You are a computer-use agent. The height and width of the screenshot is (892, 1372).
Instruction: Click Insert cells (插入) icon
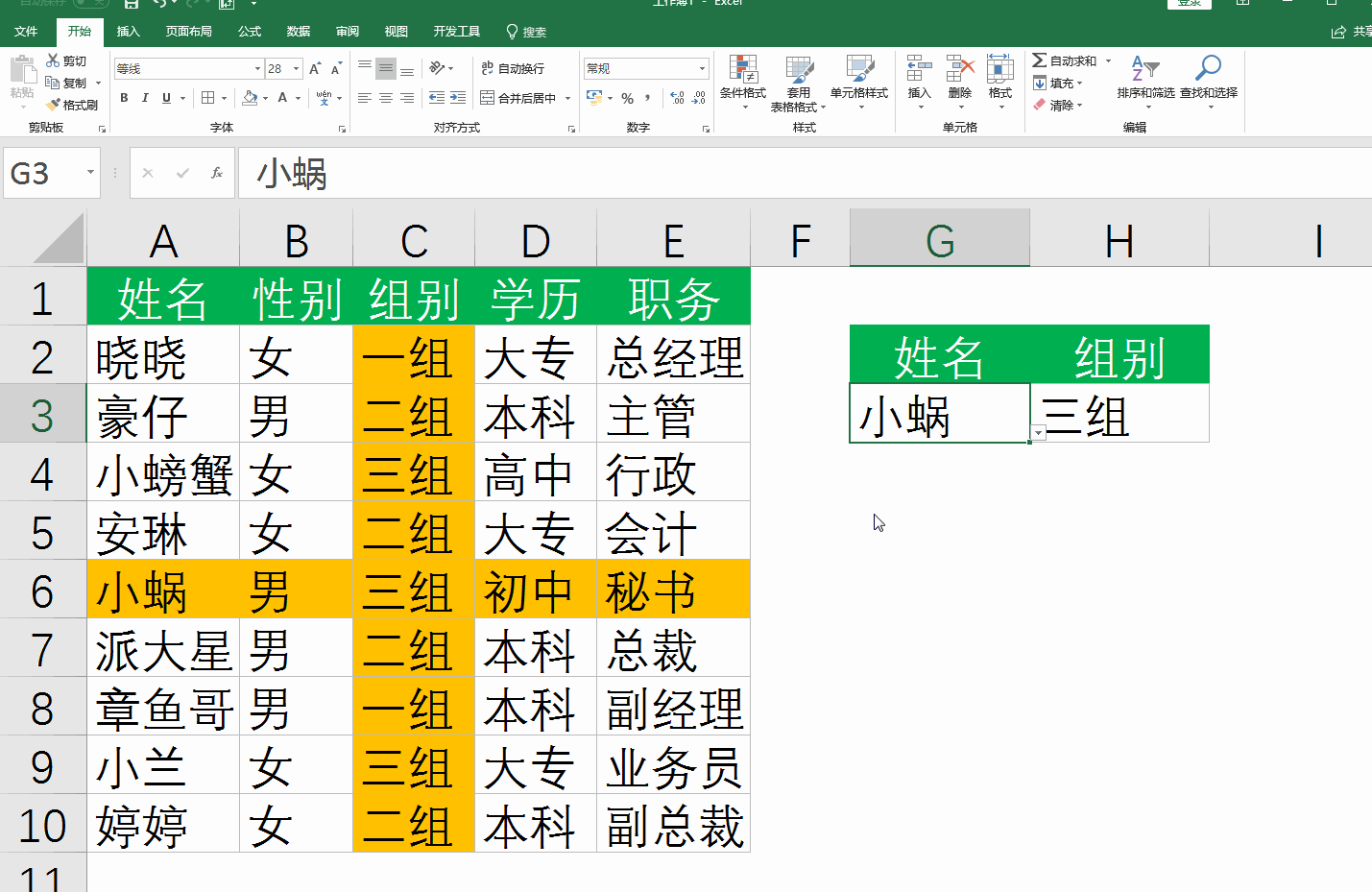[x=920, y=81]
